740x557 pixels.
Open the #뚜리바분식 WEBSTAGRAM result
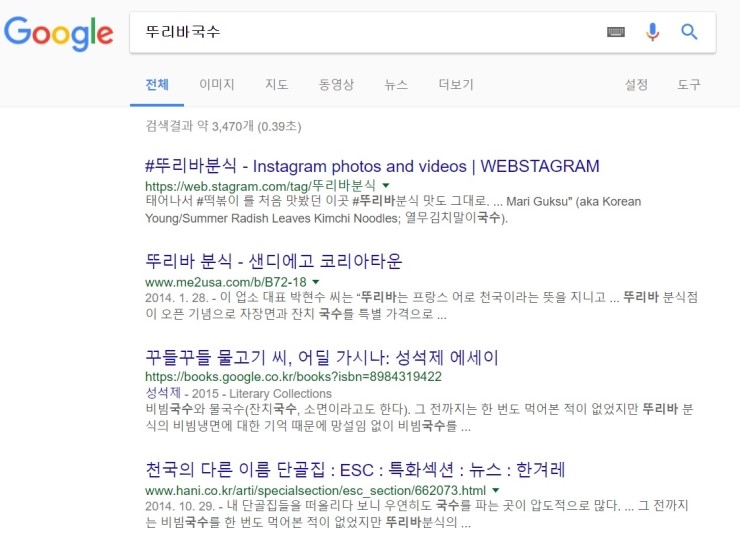point(372,166)
